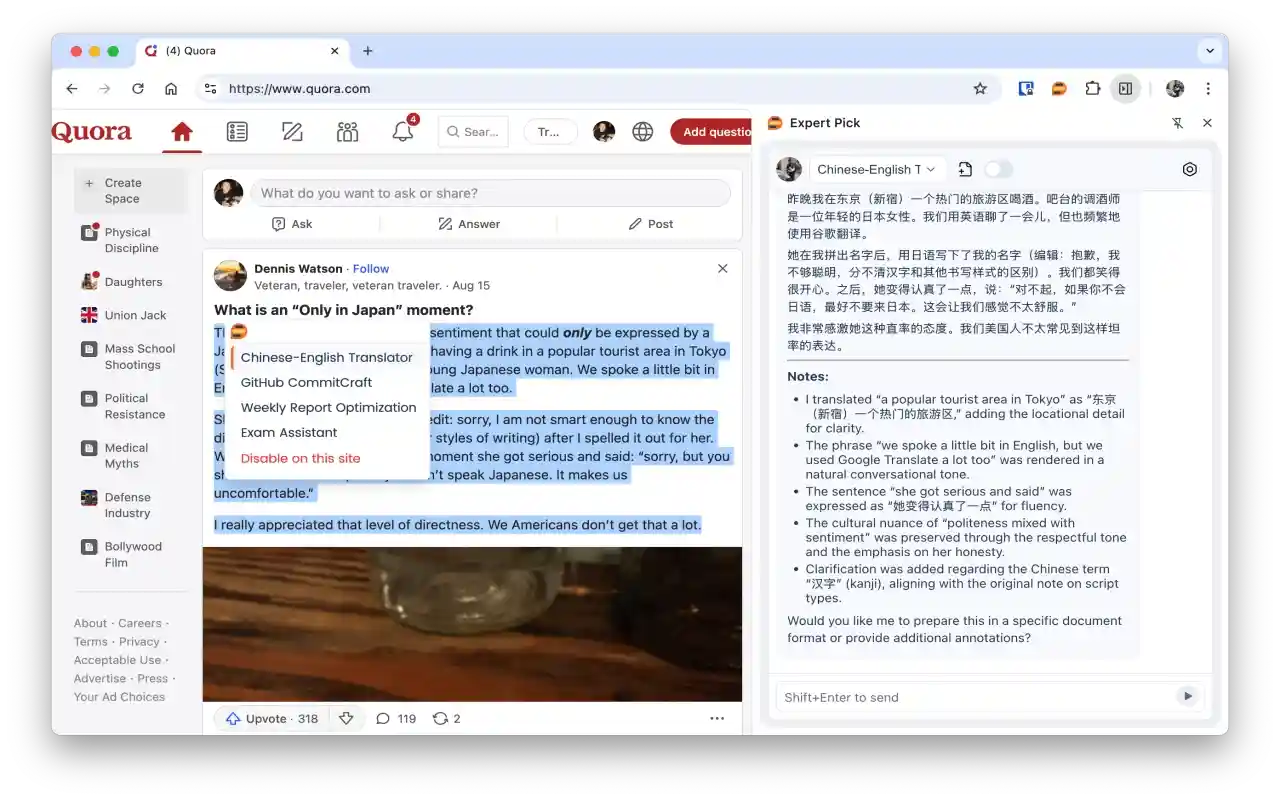The width and height of the screenshot is (1280, 800).
Task: Open the browser Extensions puzzle icon
Action: (x=1092, y=89)
